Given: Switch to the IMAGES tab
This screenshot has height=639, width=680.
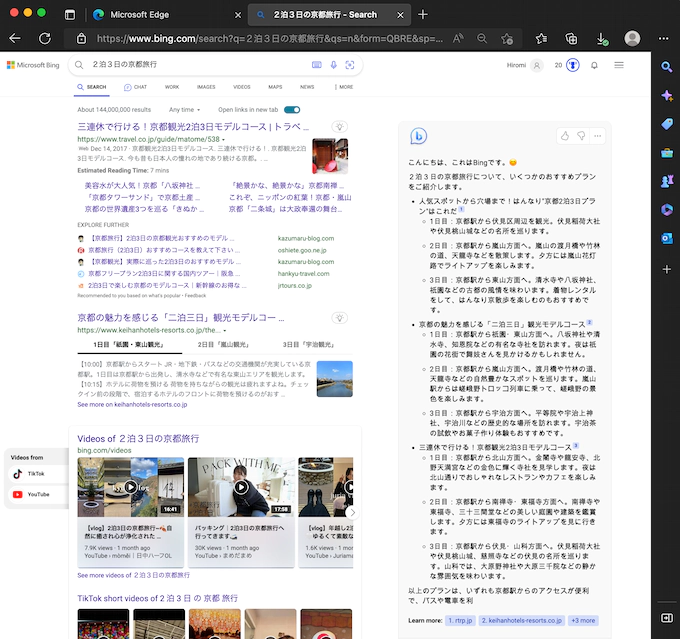Looking at the screenshot, I should click(x=206, y=87).
